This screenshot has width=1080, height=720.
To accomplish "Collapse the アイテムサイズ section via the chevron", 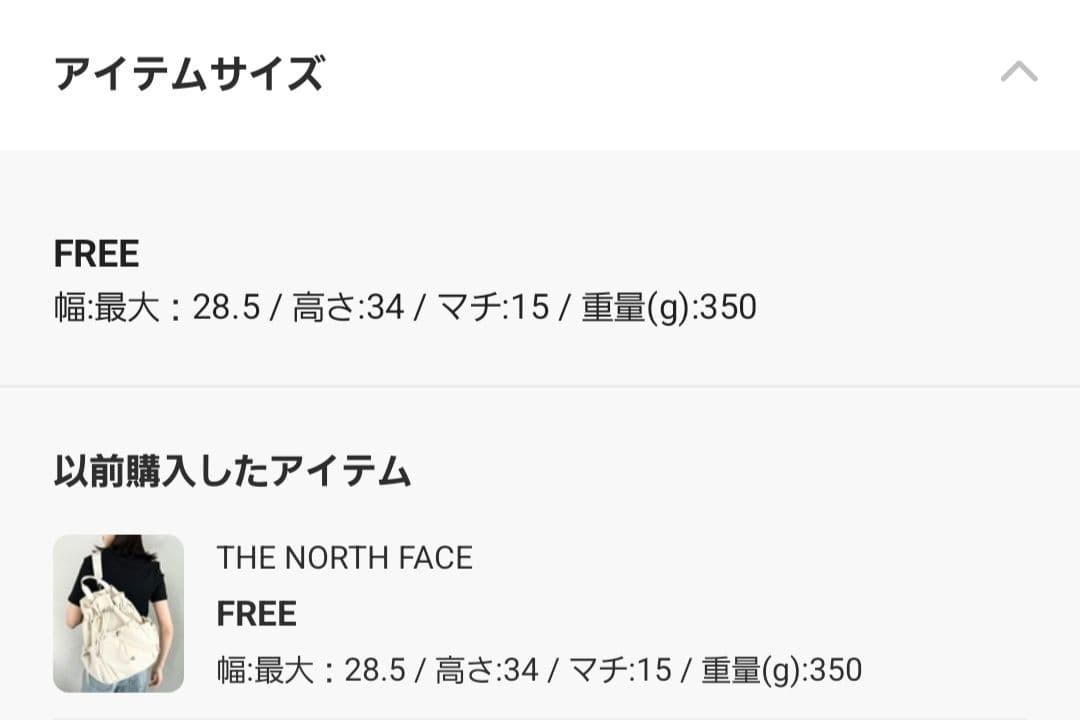I will coord(1019,71).
